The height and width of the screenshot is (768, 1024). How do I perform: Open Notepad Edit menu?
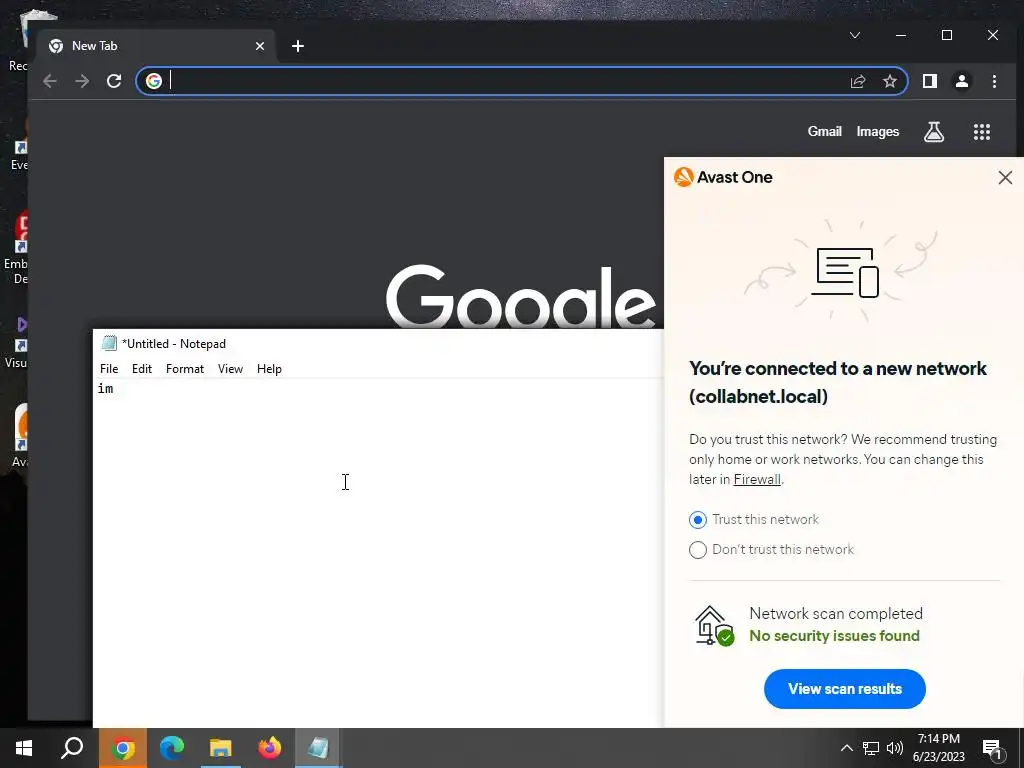pos(142,369)
